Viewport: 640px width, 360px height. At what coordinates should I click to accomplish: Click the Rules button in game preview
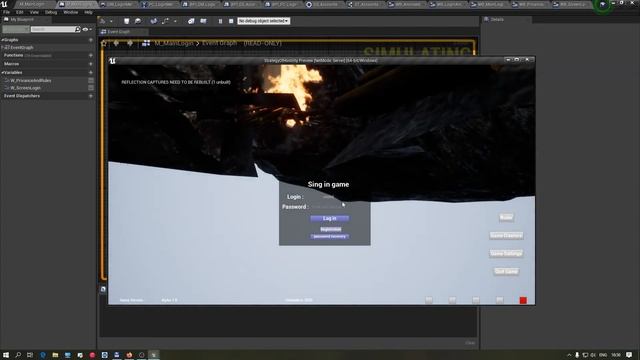tap(506, 218)
